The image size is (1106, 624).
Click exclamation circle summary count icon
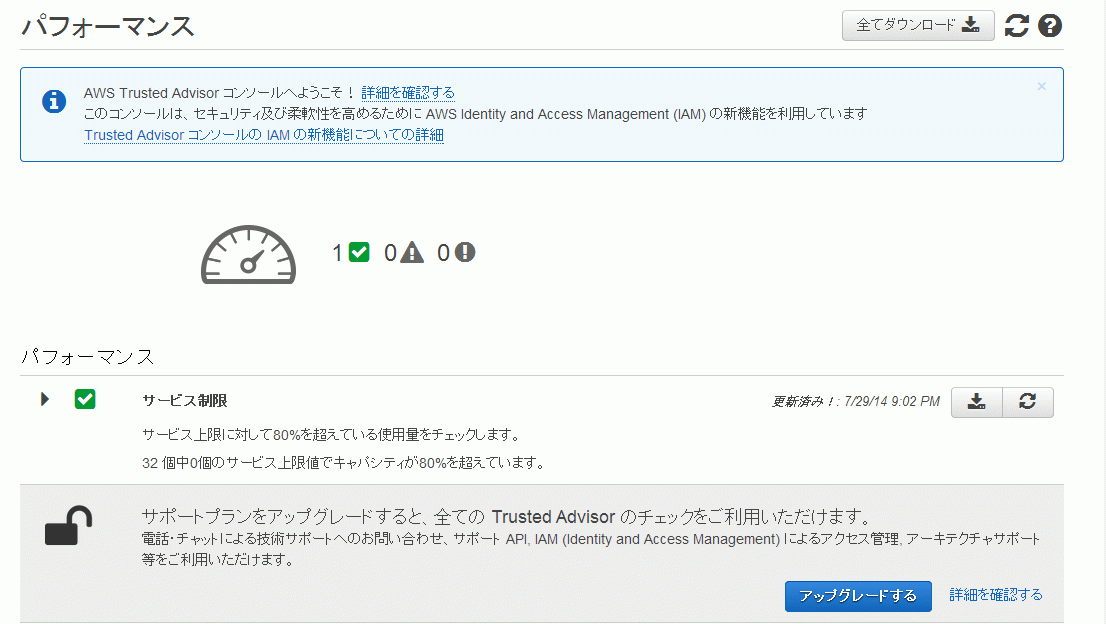click(x=465, y=252)
